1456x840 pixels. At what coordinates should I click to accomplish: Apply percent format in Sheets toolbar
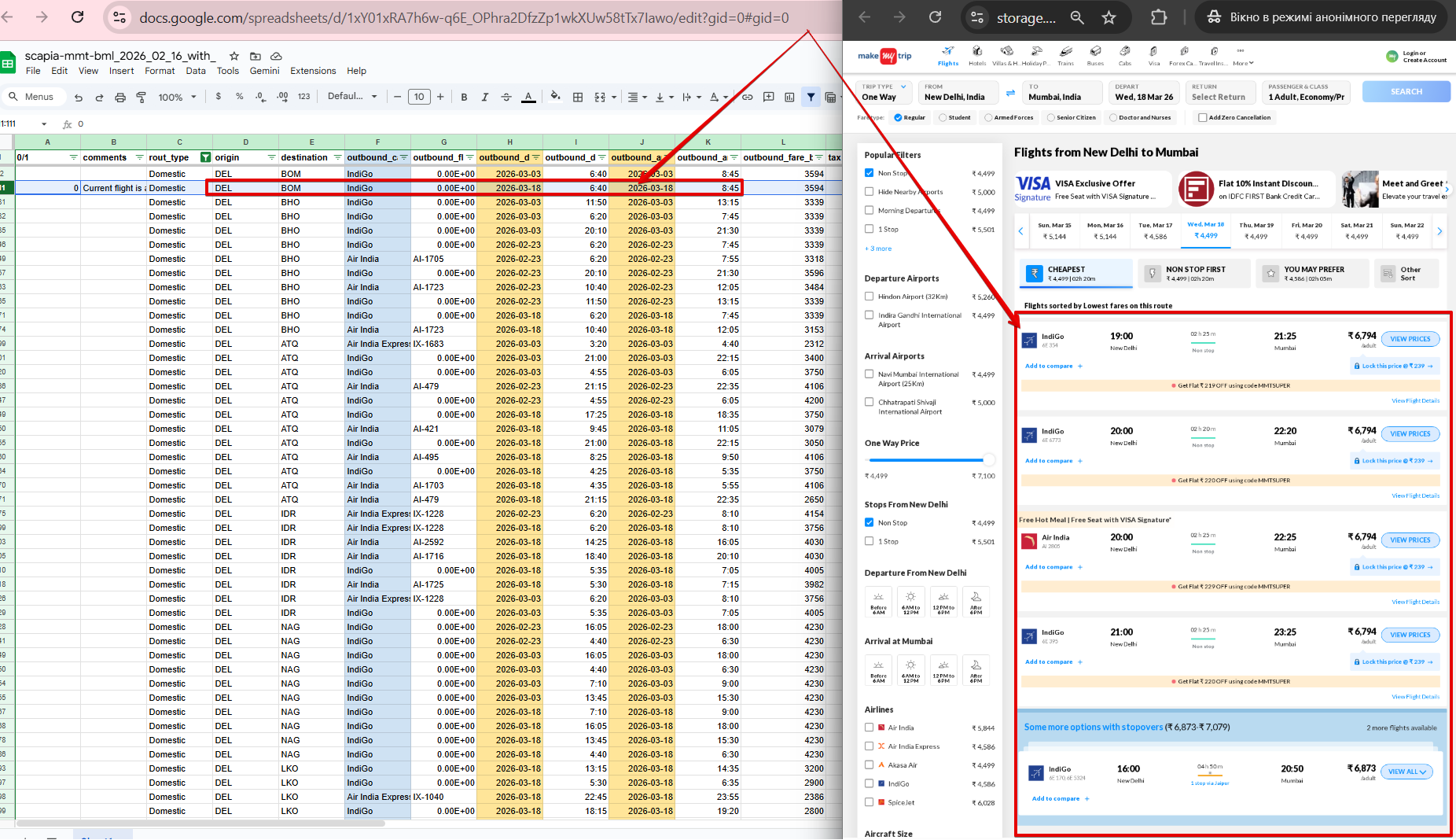pos(239,97)
